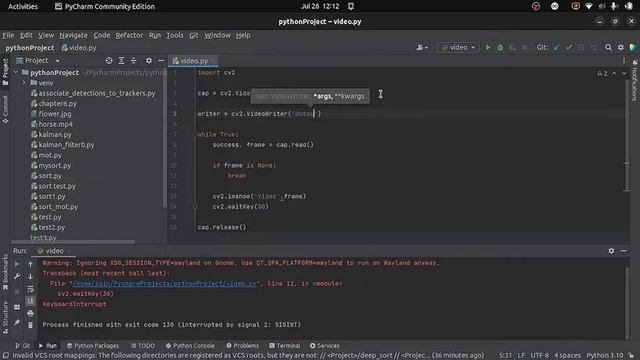Commit changes via Git green check
640x360 pixels.
point(569,47)
